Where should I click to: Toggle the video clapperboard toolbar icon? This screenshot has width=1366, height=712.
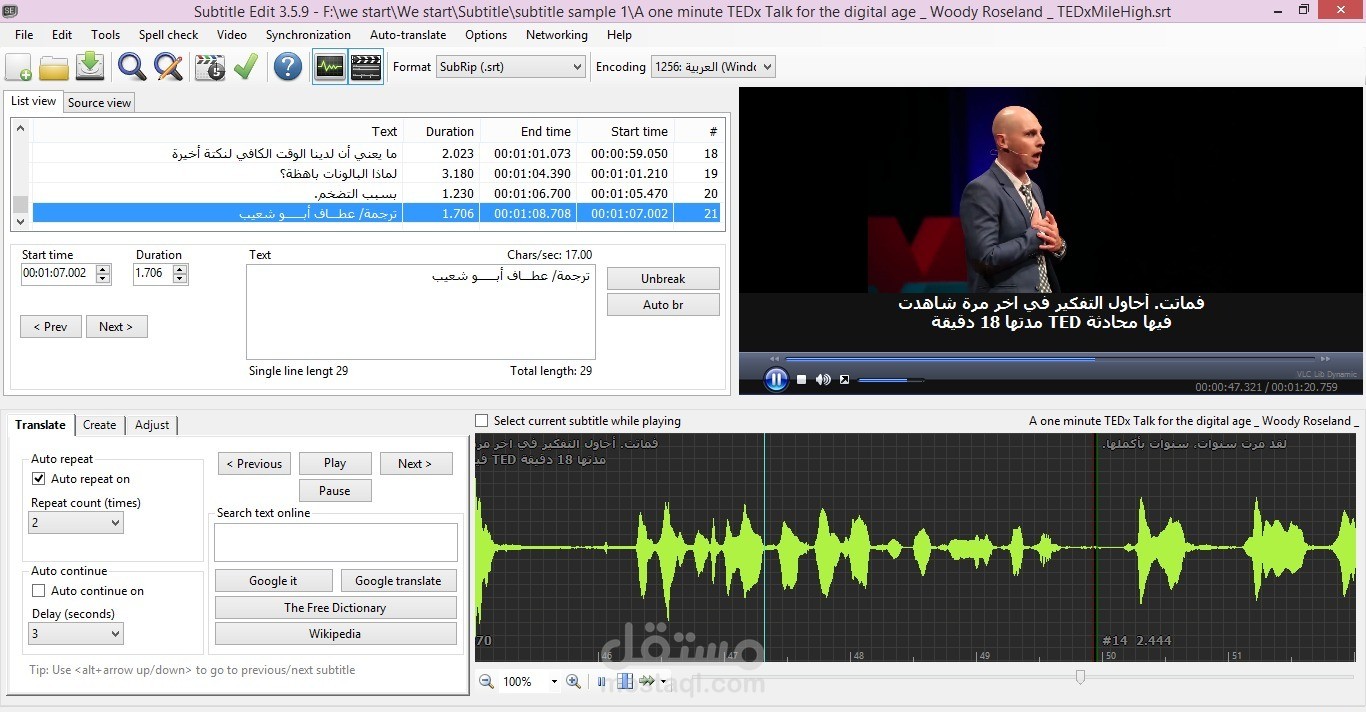point(366,67)
